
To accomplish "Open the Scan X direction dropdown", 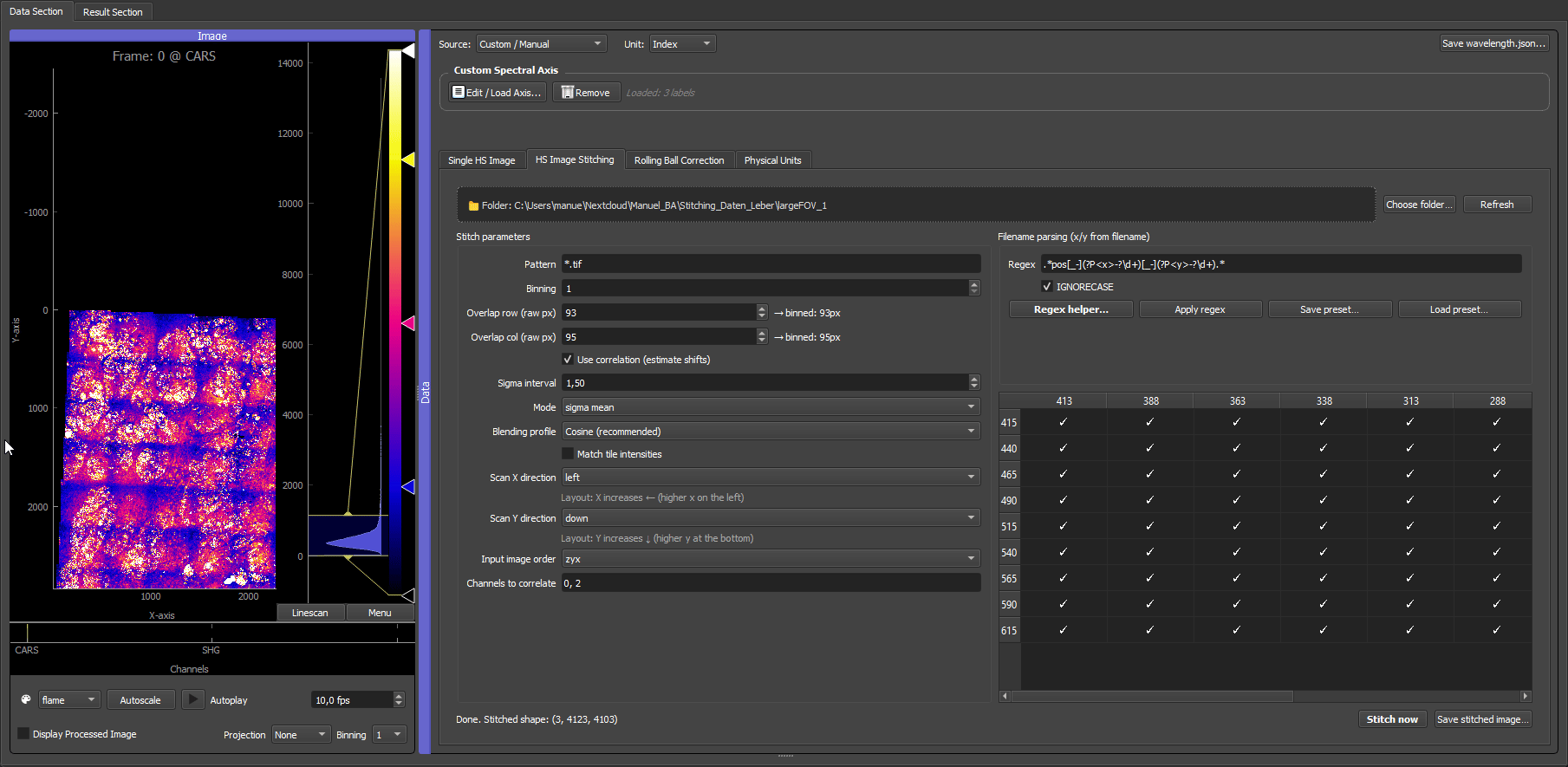I will pos(771,478).
